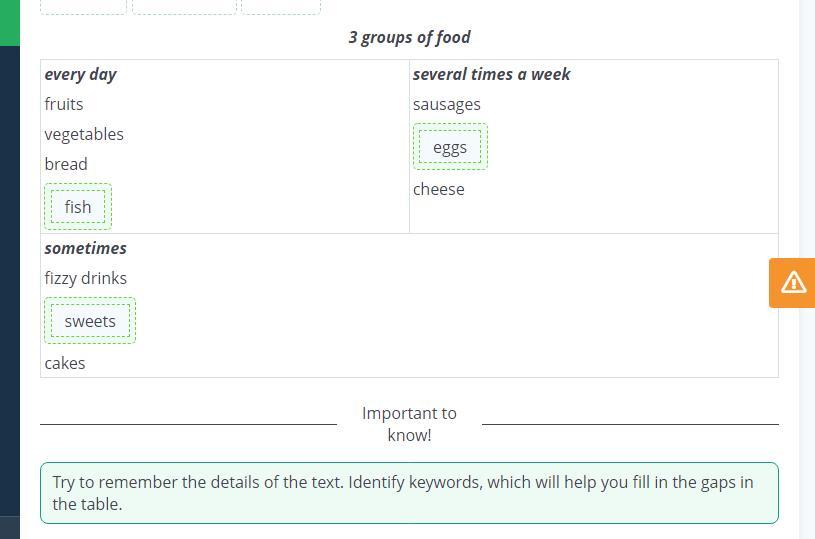
Task: Click the word "cheese" in the table
Action: click(439, 189)
